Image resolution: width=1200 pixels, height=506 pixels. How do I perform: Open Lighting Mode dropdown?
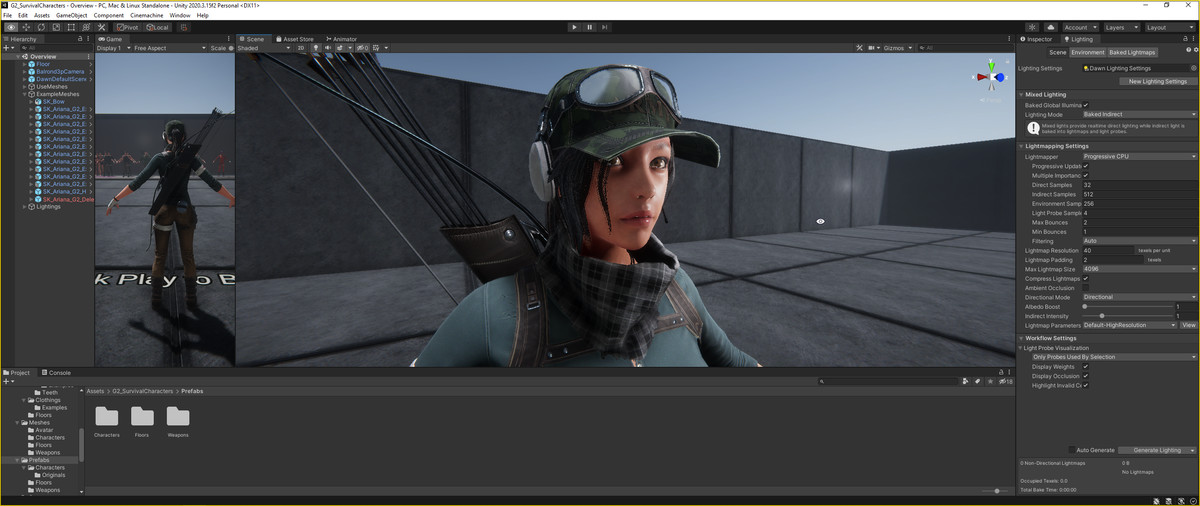pyautogui.click(x=1140, y=115)
